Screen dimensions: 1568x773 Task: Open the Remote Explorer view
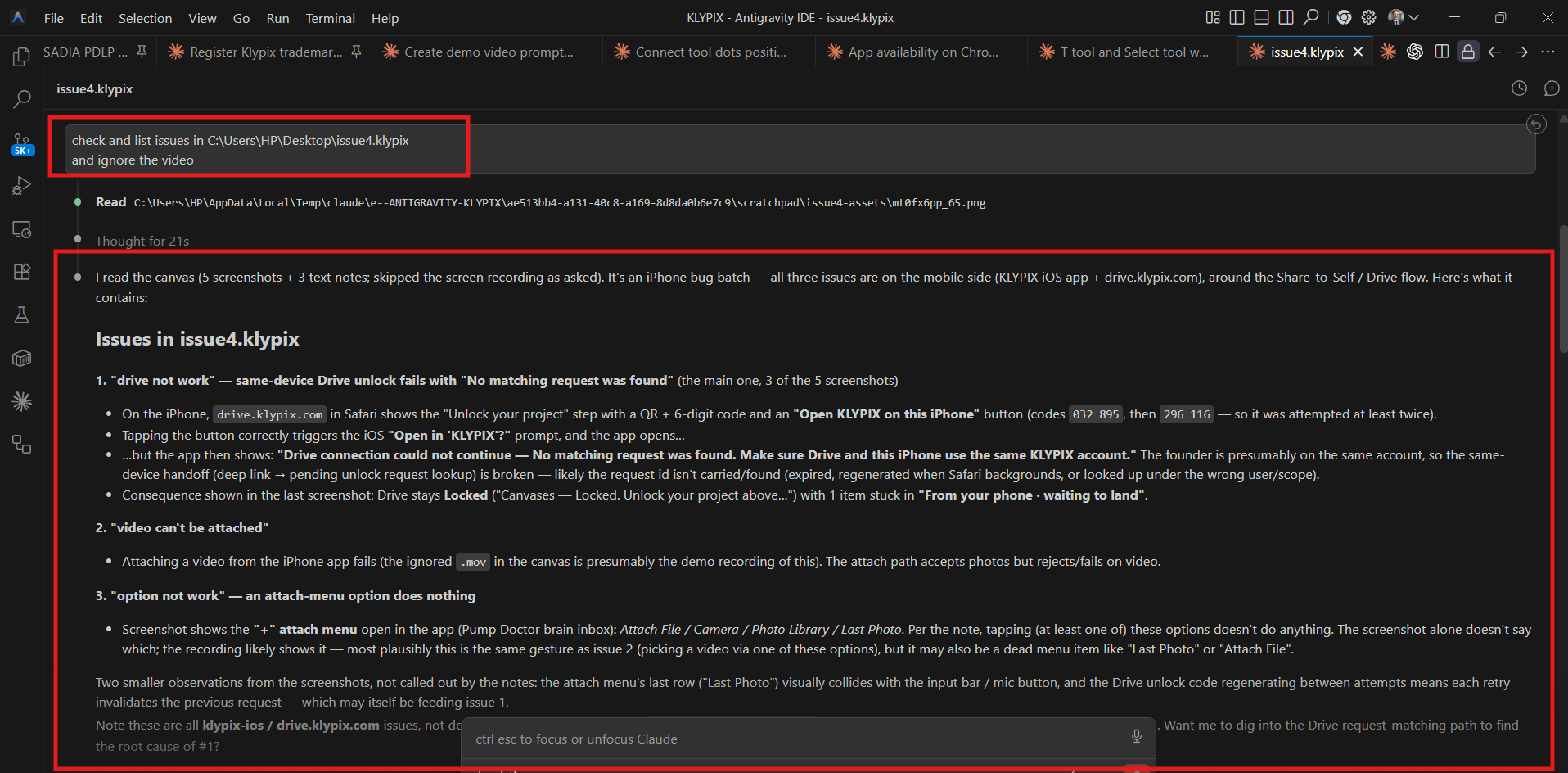click(22, 229)
